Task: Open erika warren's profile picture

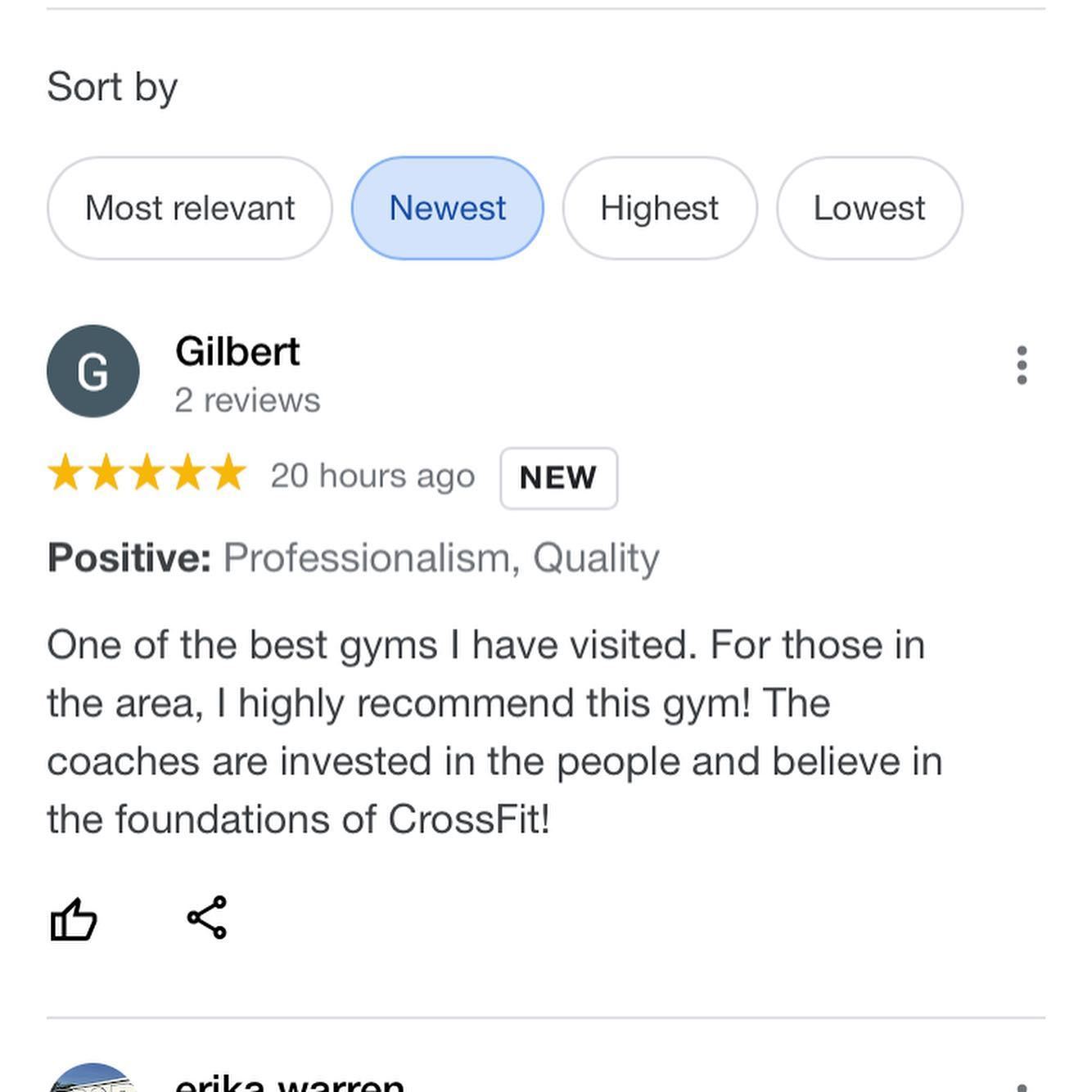Action: pos(93,1079)
